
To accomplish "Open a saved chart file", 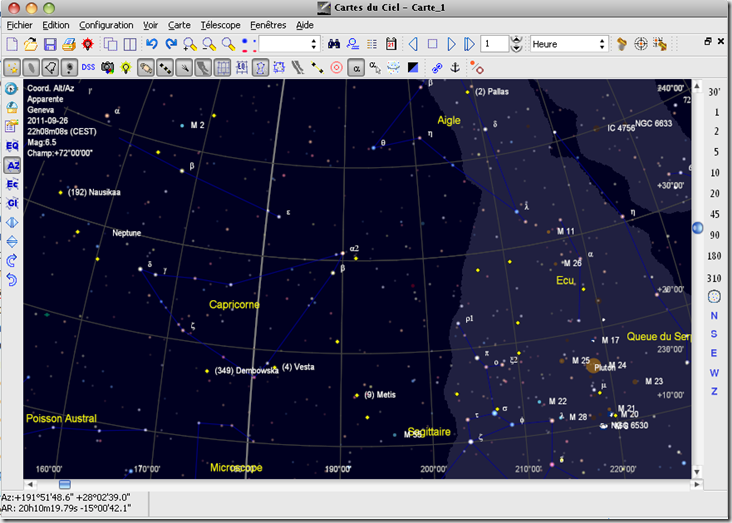I will tap(31, 44).
